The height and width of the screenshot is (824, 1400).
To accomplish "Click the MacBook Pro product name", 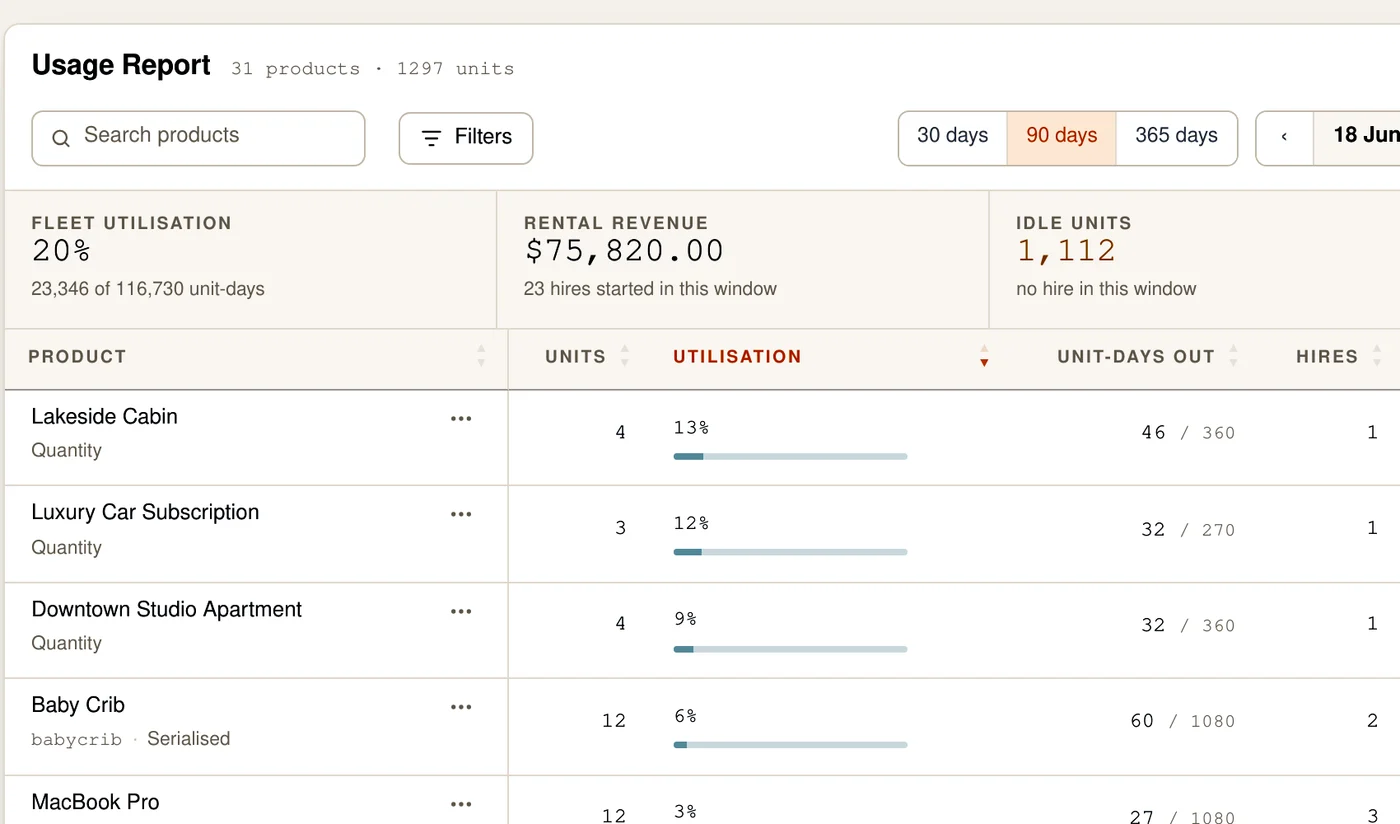I will tap(96, 802).
